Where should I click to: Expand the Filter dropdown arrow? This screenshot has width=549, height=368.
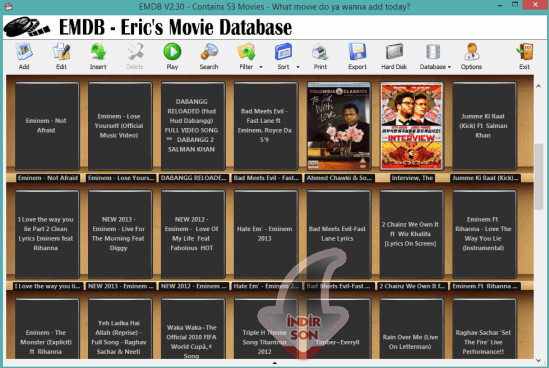[x=261, y=67]
